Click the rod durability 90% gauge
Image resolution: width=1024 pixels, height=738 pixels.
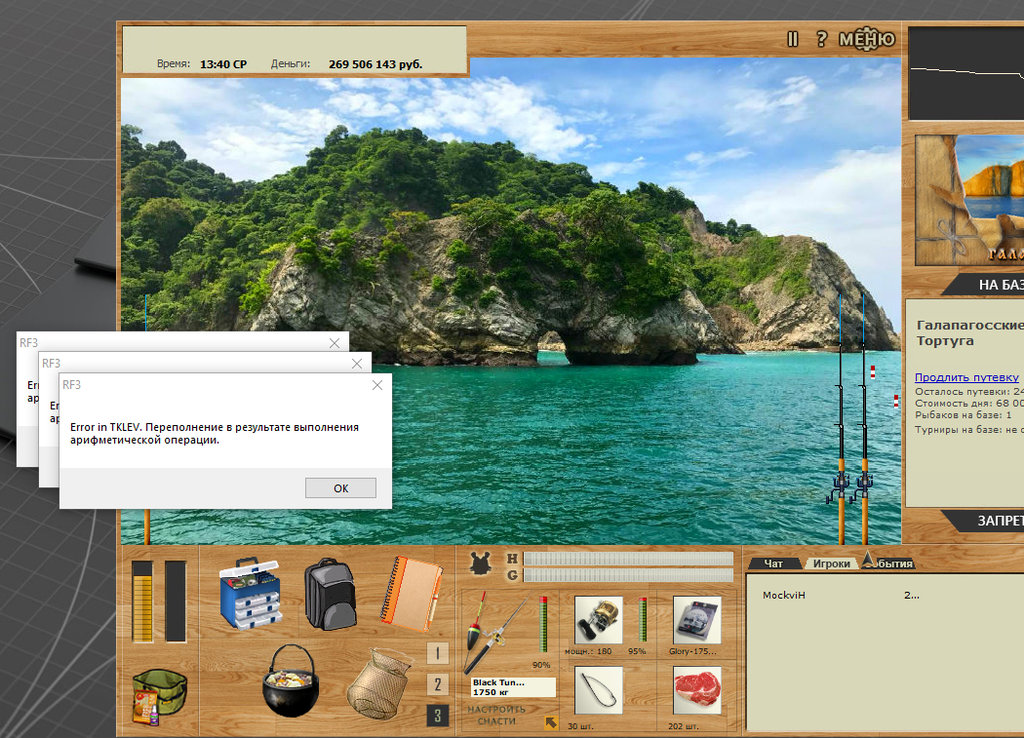(x=543, y=624)
